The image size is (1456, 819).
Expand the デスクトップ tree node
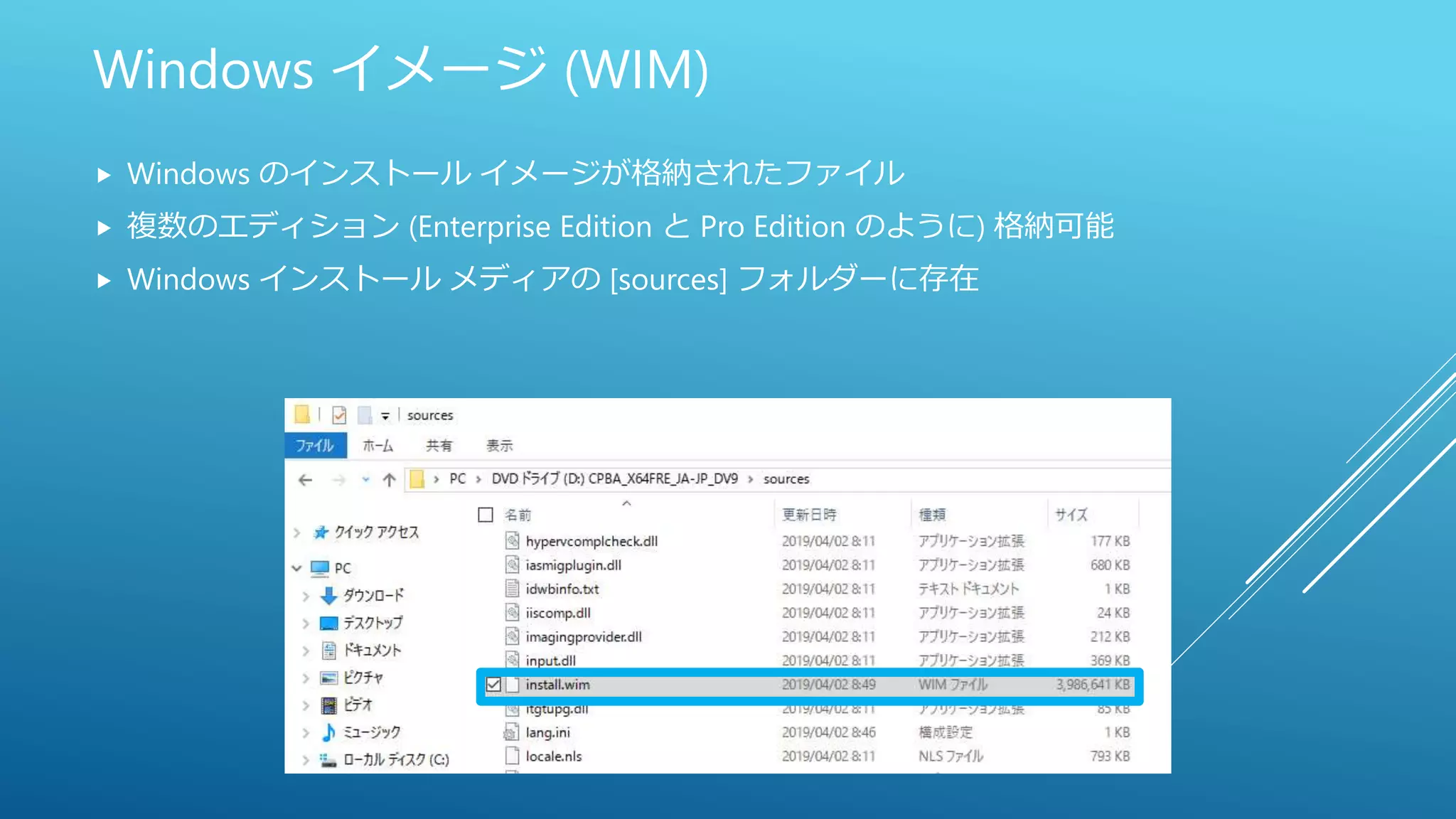click(x=306, y=623)
